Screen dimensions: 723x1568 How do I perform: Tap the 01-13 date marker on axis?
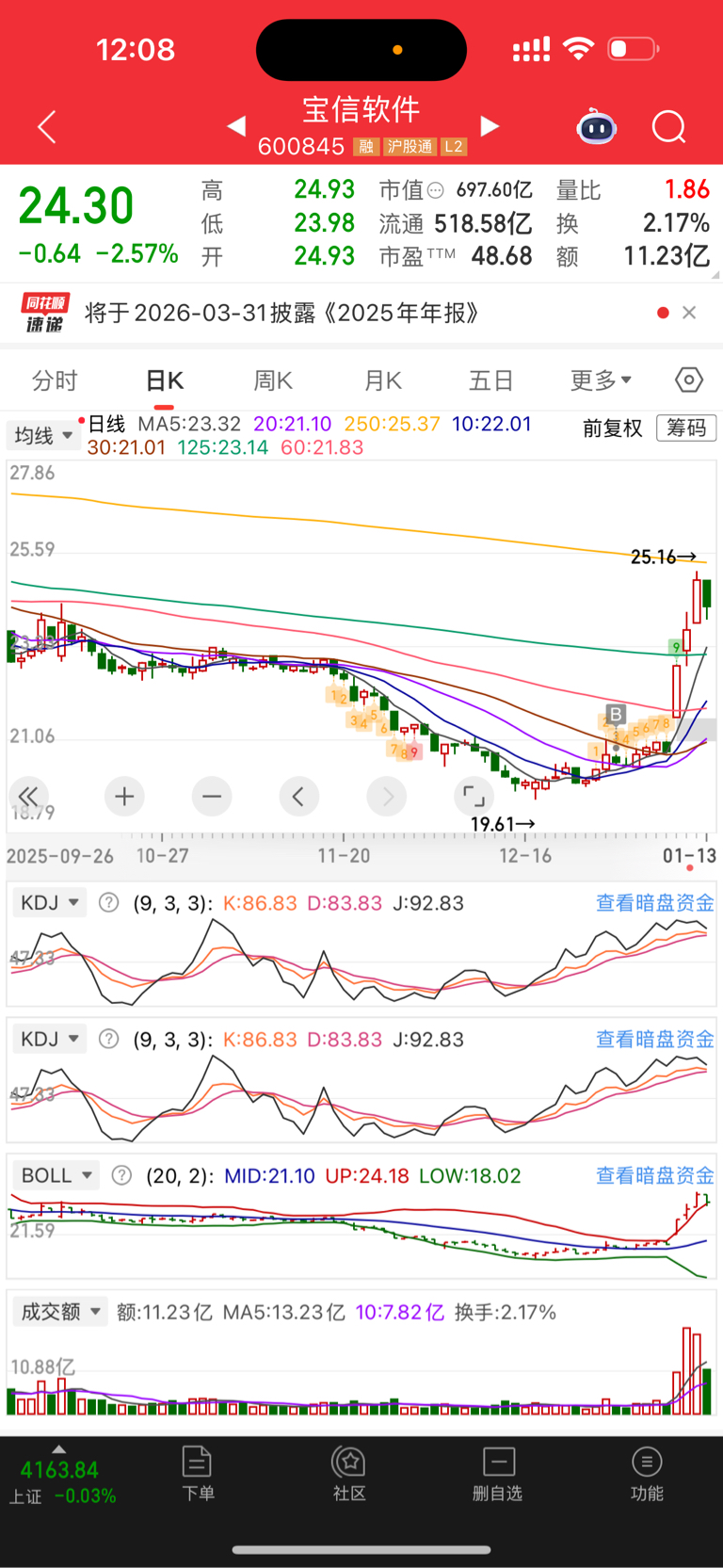pos(689,856)
